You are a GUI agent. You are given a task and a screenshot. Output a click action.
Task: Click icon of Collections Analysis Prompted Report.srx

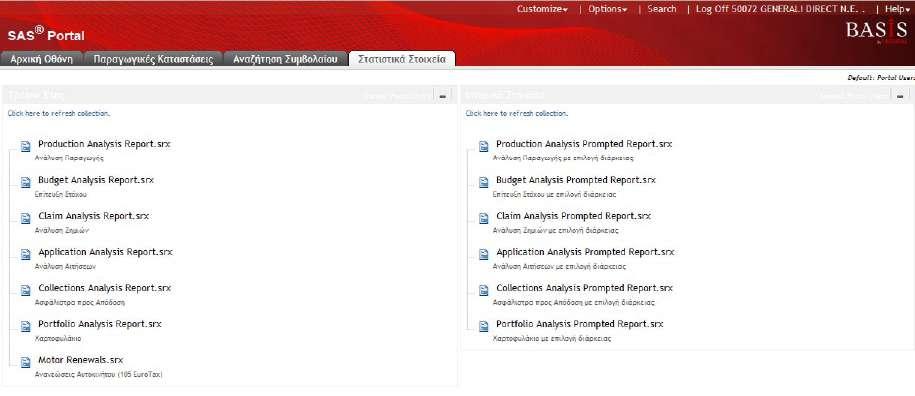(484, 290)
